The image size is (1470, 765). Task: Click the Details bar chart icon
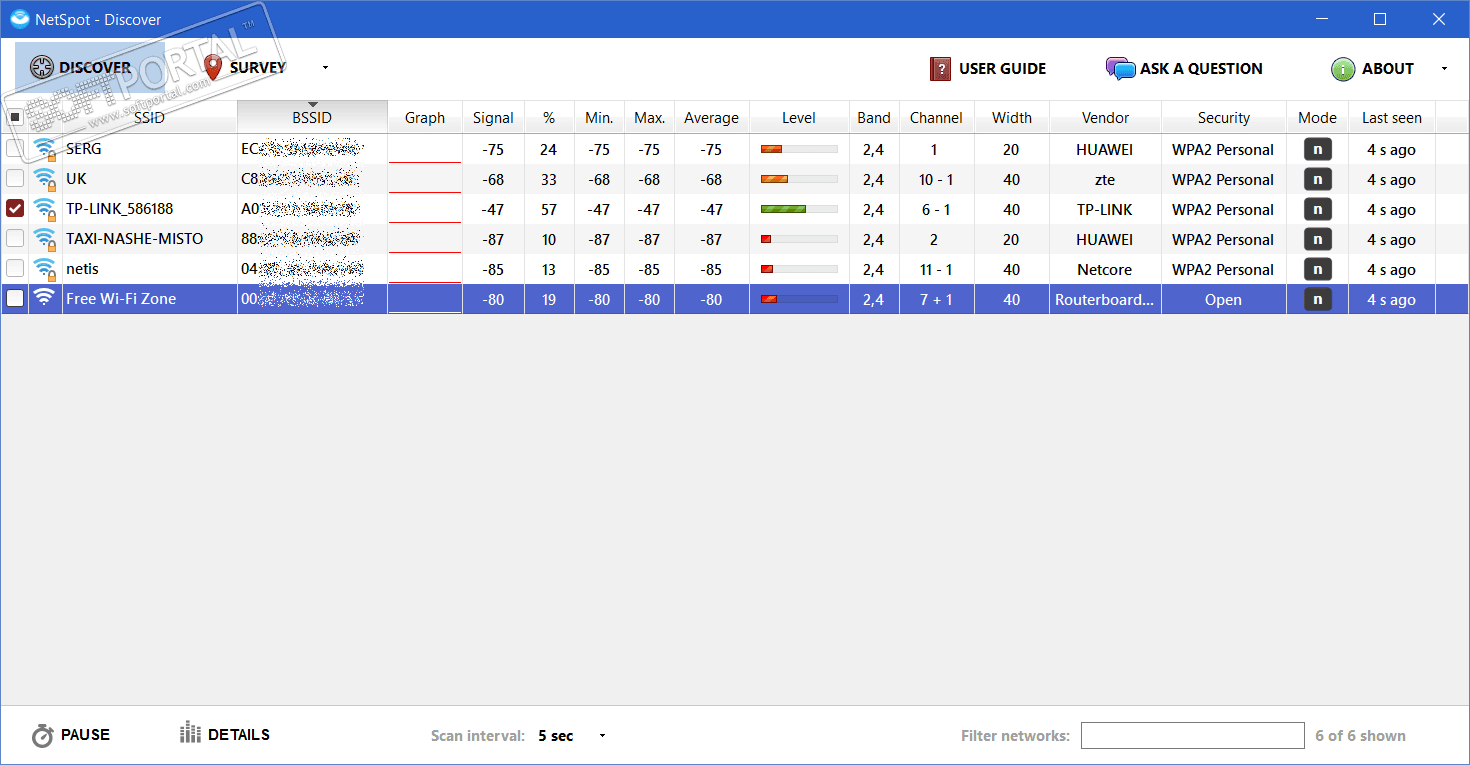190,733
